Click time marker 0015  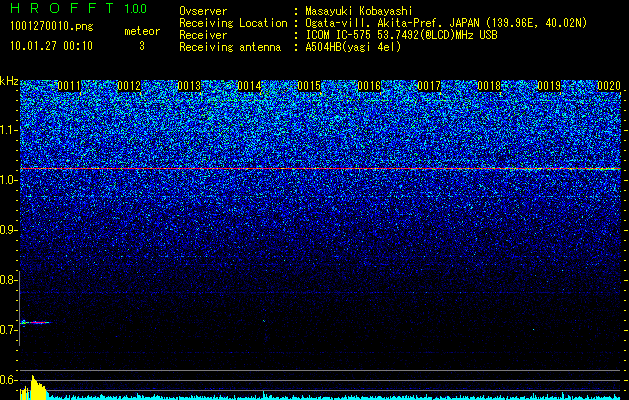(x=309, y=86)
